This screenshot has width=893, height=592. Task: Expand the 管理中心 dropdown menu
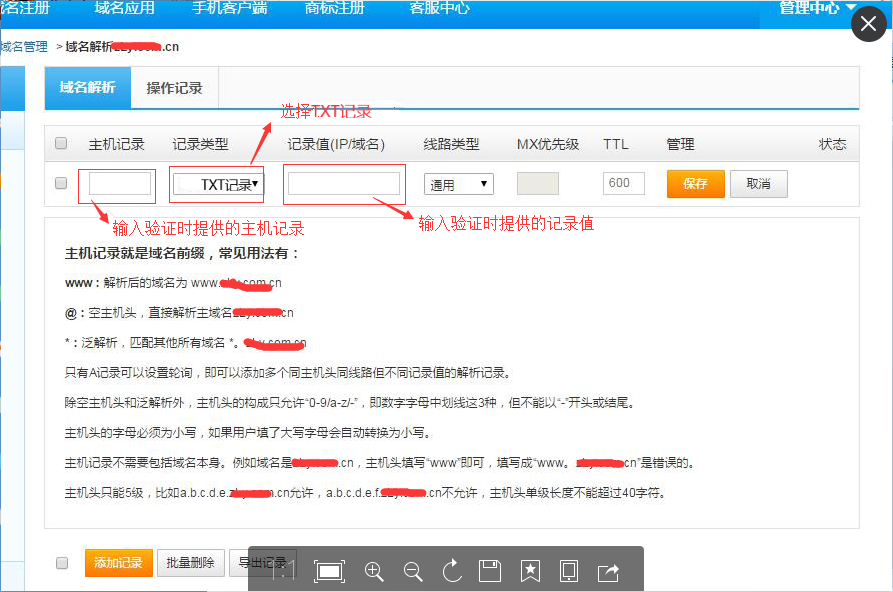point(812,8)
